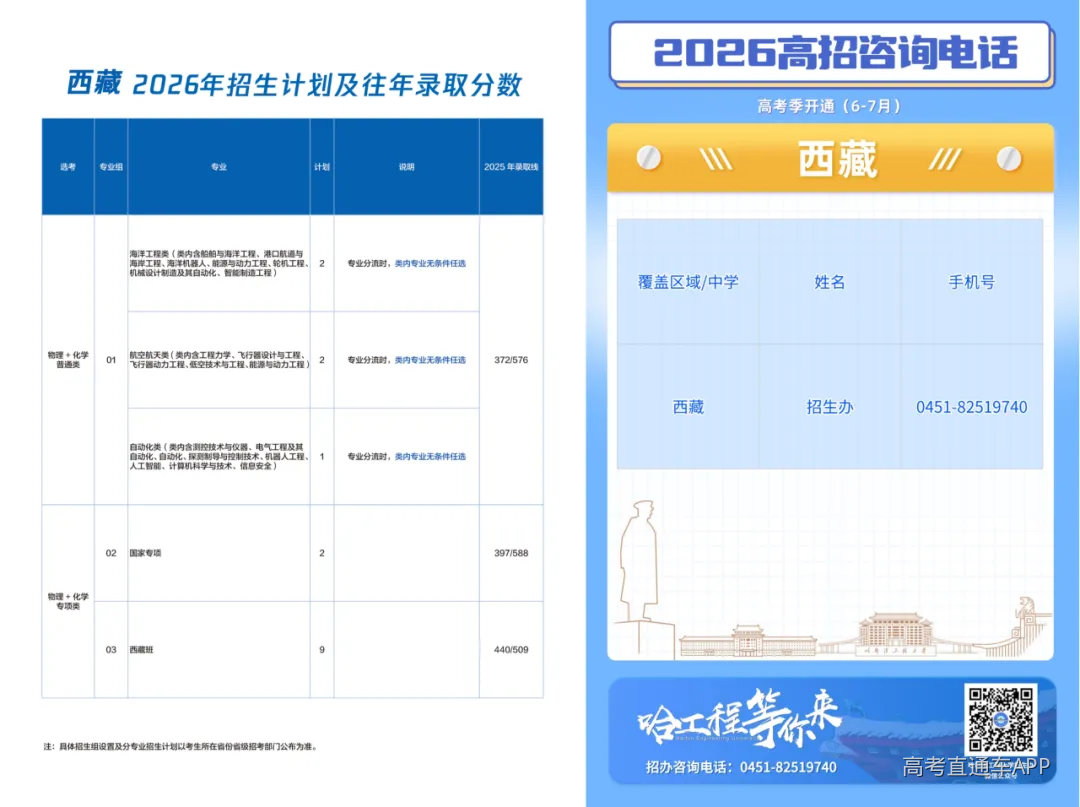1080x807 pixels.
Task: Click the 手机号 header cell
Action: (x=971, y=282)
